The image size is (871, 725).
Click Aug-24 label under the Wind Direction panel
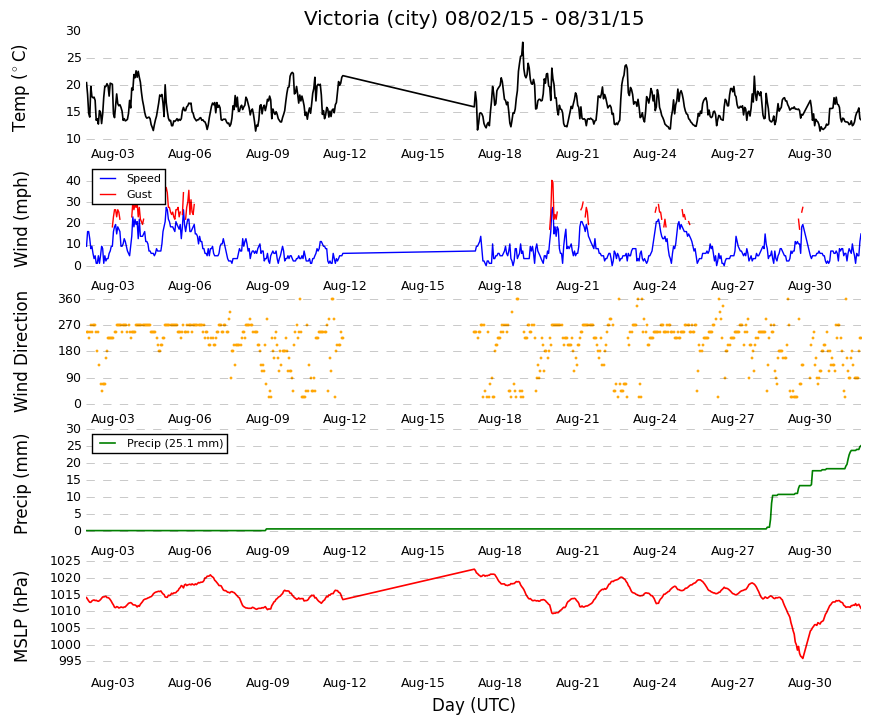coord(655,419)
